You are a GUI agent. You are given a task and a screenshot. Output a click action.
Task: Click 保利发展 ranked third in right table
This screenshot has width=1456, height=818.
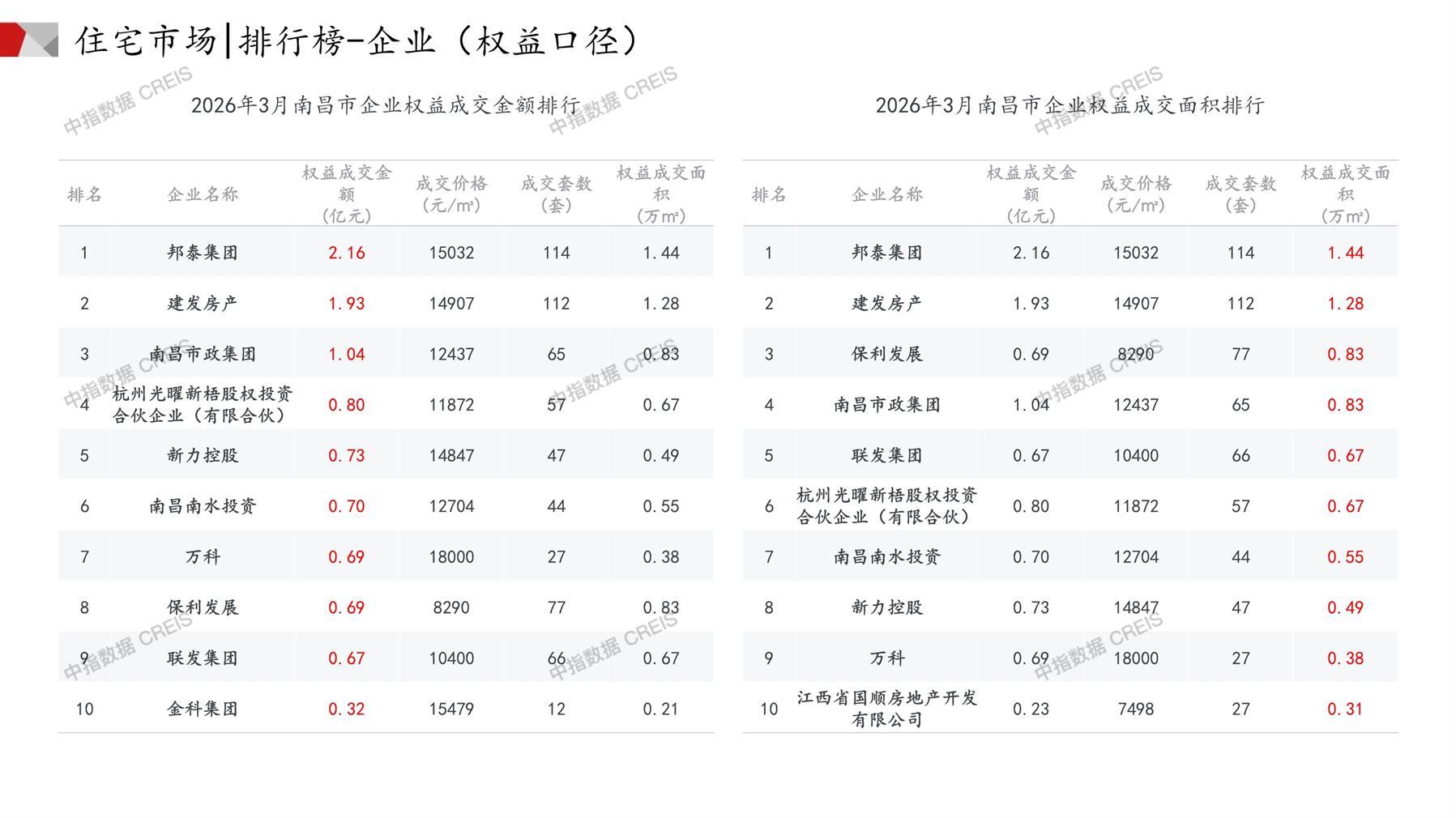(x=886, y=354)
